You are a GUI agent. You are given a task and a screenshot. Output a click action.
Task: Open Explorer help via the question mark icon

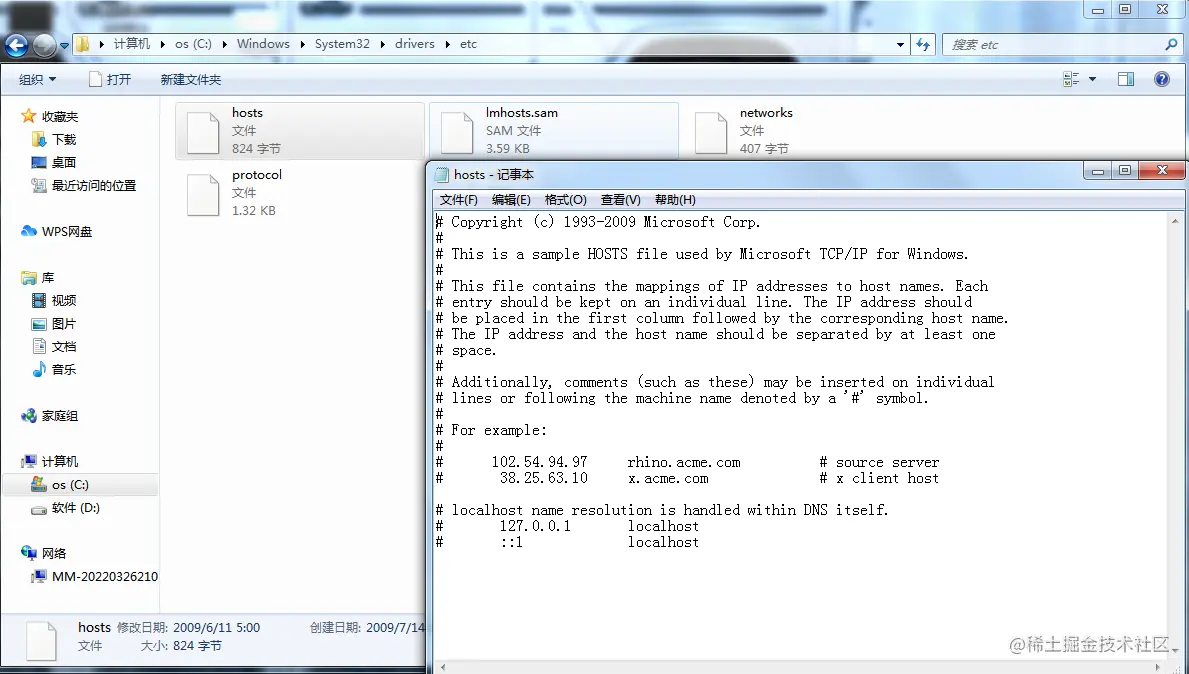1162,79
